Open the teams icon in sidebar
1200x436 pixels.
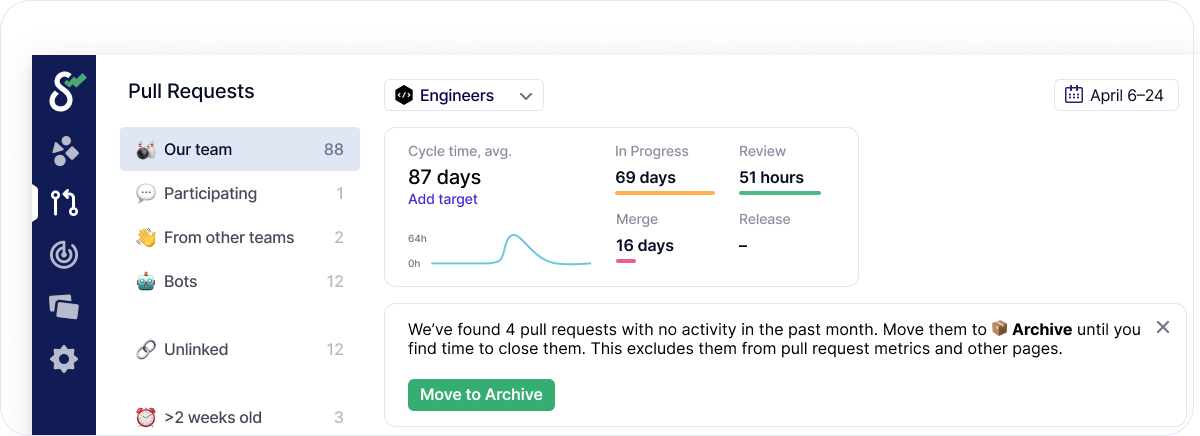[65, 151]
